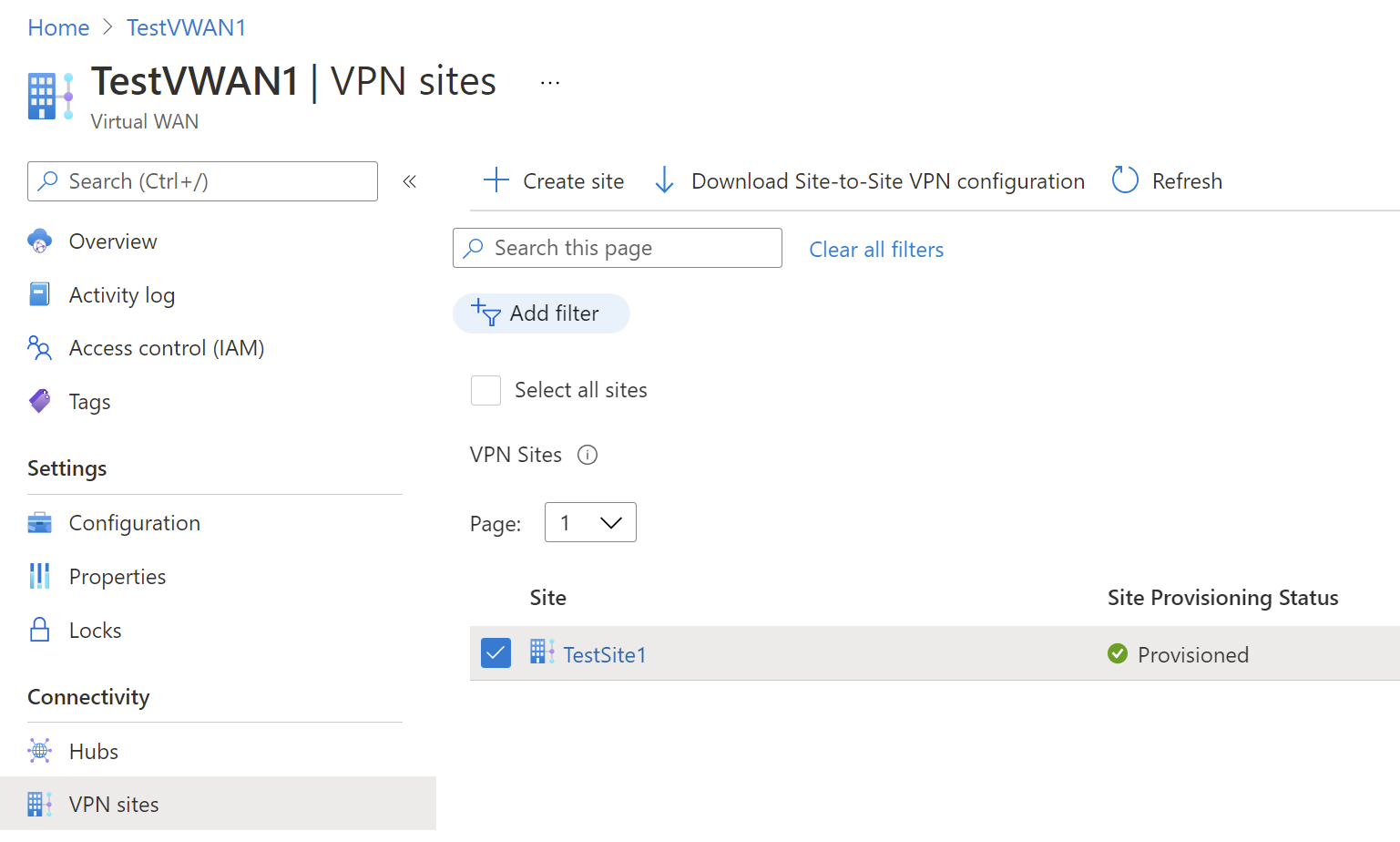Open the Hubs menu item
This screenshot has width=1400, height=842.
[94, 751]
